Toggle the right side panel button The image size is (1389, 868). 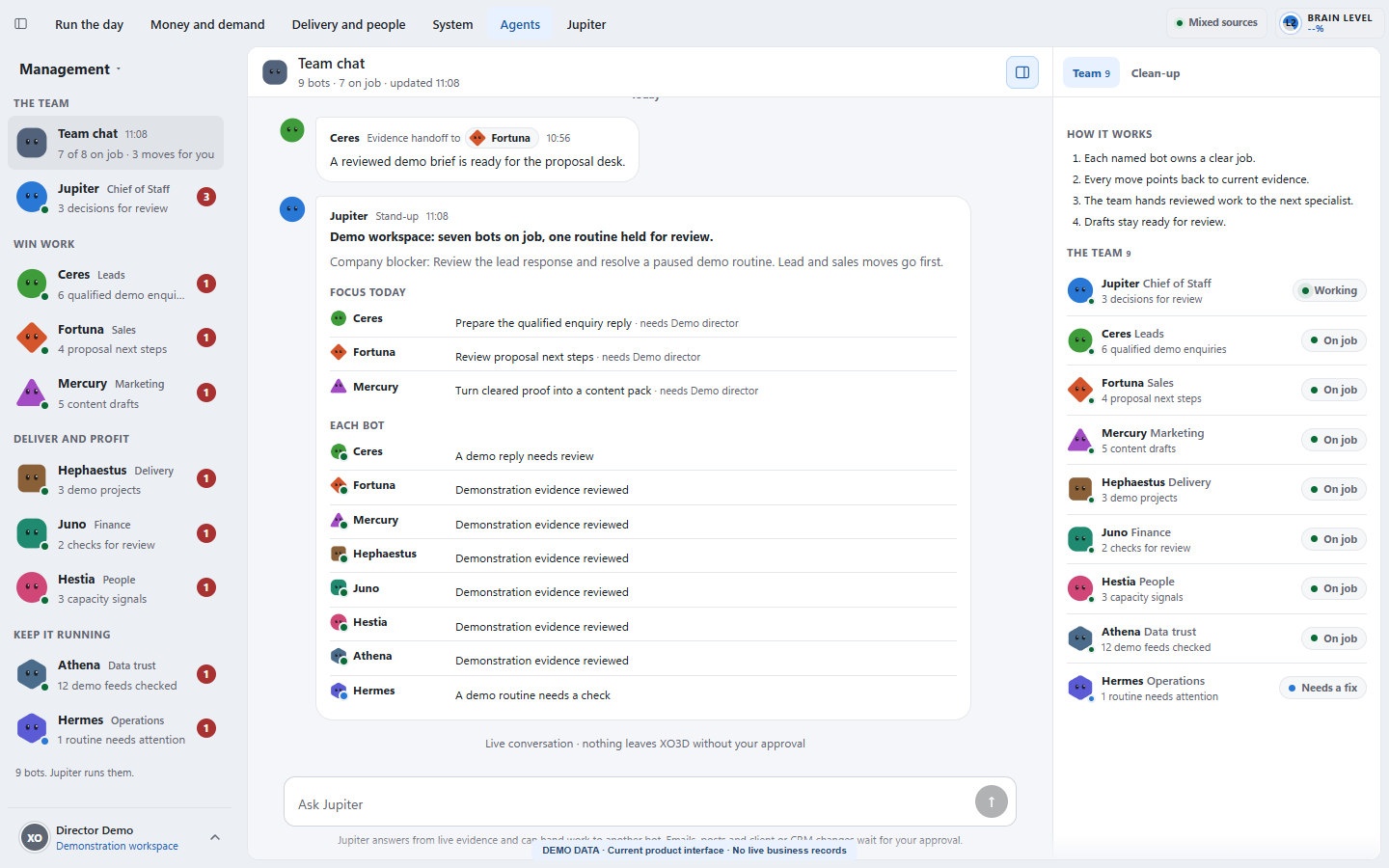click(1022, 72)
